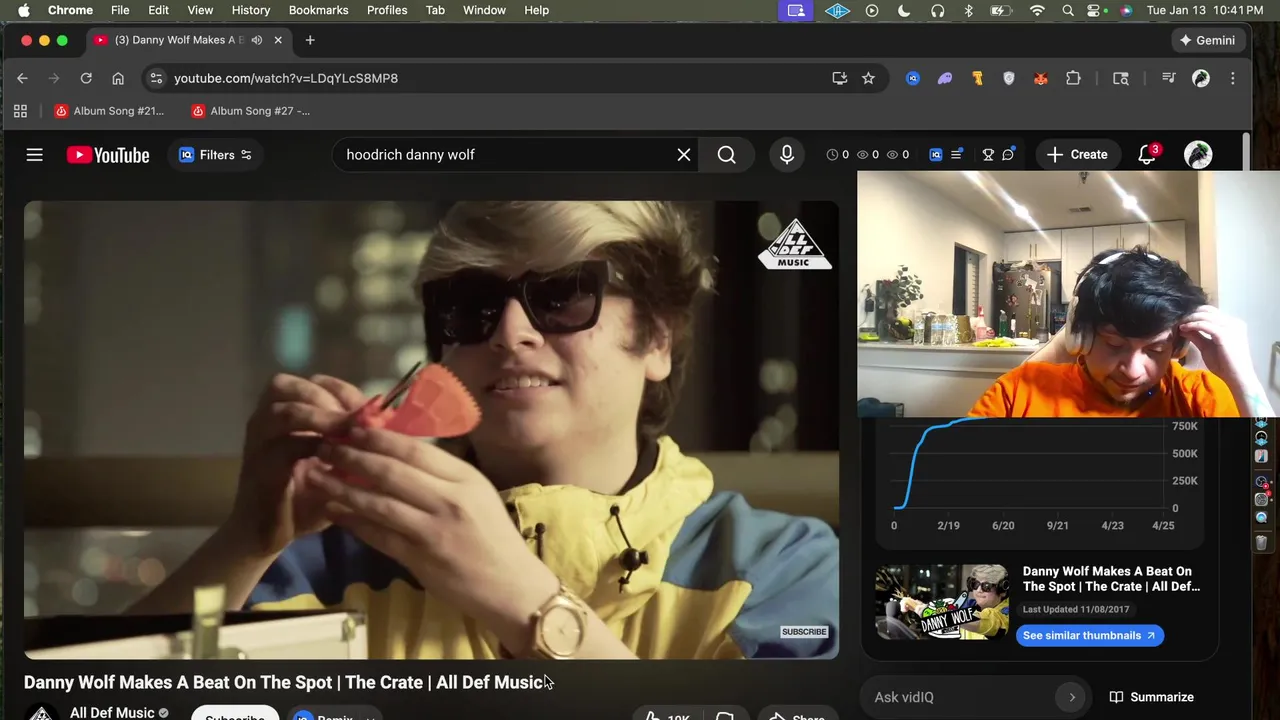Open Wi-Fi menu in menu bar
1280x720 pixels.
tap(1037, 10)
